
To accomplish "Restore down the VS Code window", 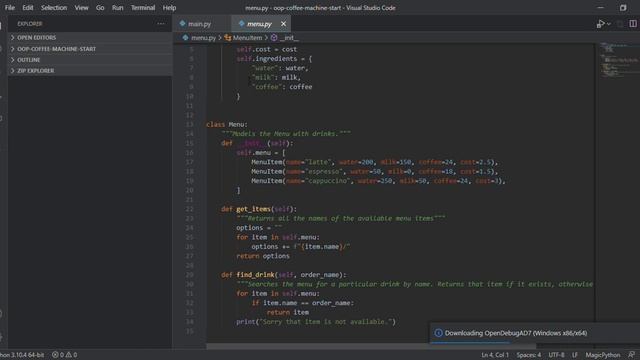I will tap(623, 8).
